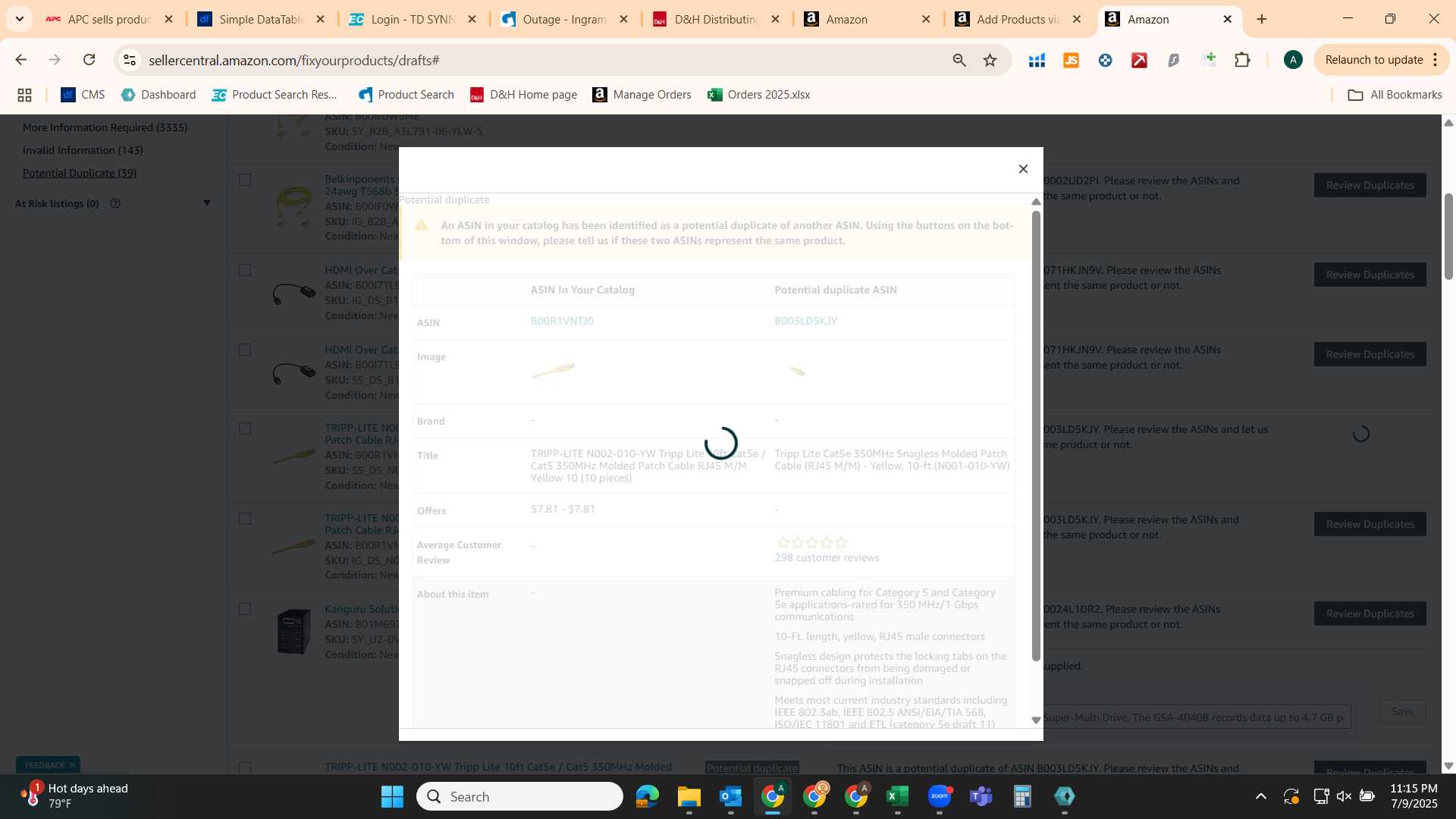Open the All Bookmarks folder

[x=1395, y=95]
